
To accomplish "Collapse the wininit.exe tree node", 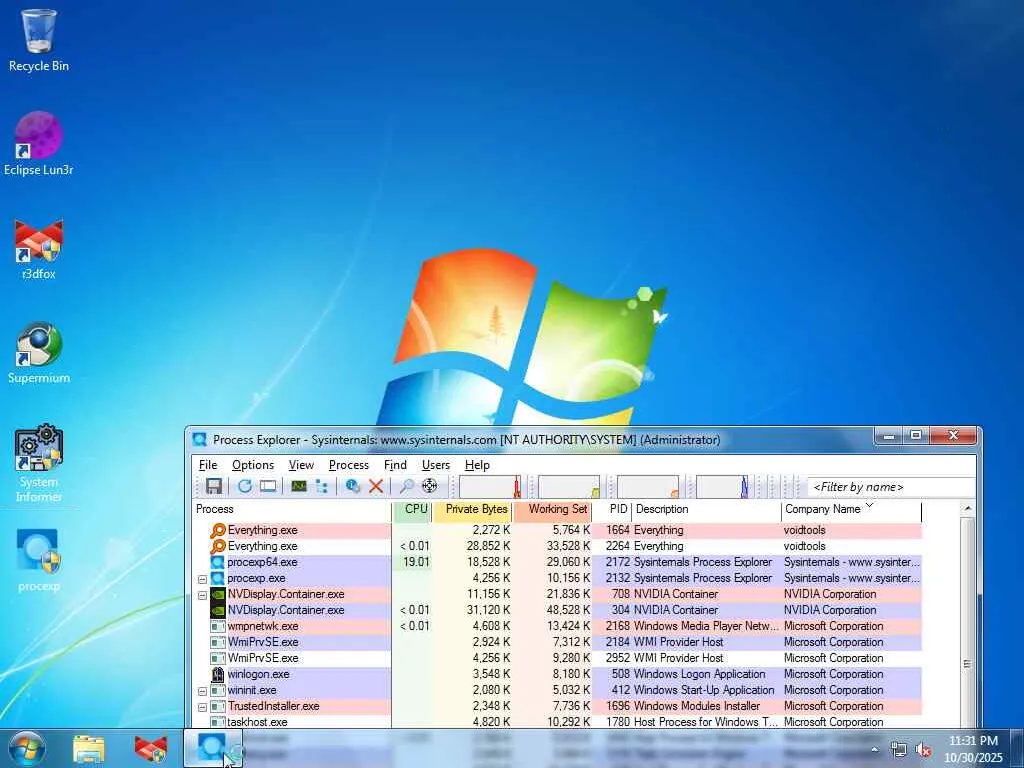I will pos(202,691).
